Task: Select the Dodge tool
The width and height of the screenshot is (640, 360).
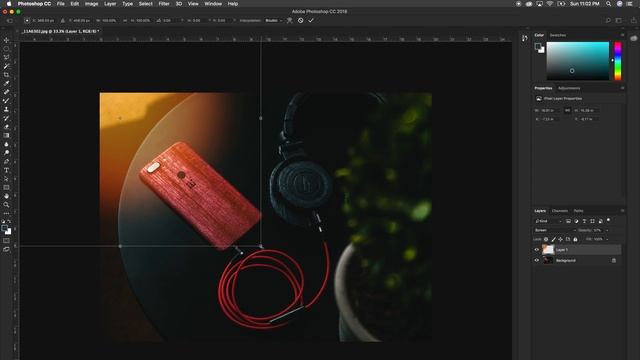Action: (6, 153)
